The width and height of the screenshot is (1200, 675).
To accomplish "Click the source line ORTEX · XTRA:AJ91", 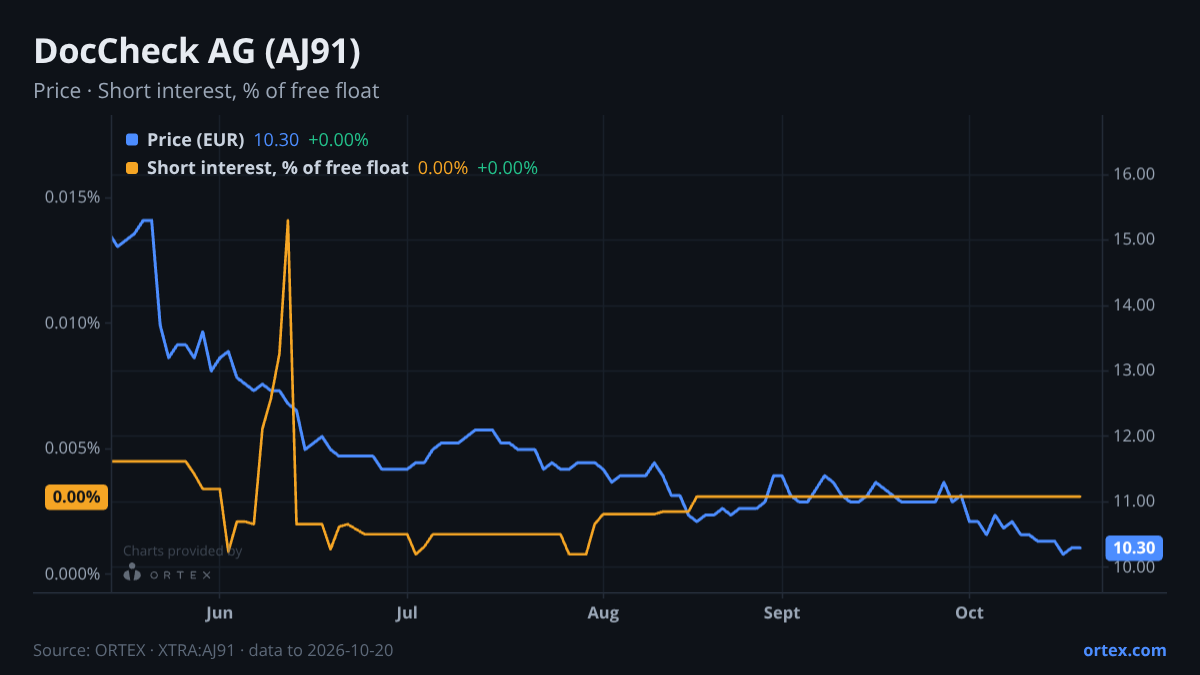I will 213,650.
